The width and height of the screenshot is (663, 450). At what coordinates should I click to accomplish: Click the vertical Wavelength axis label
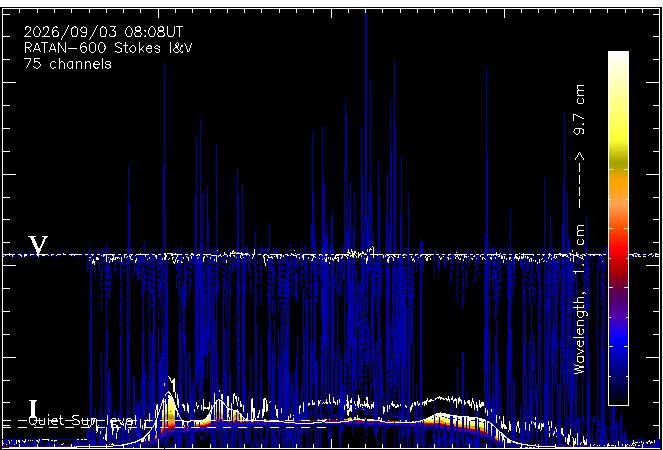click(579, 228)
